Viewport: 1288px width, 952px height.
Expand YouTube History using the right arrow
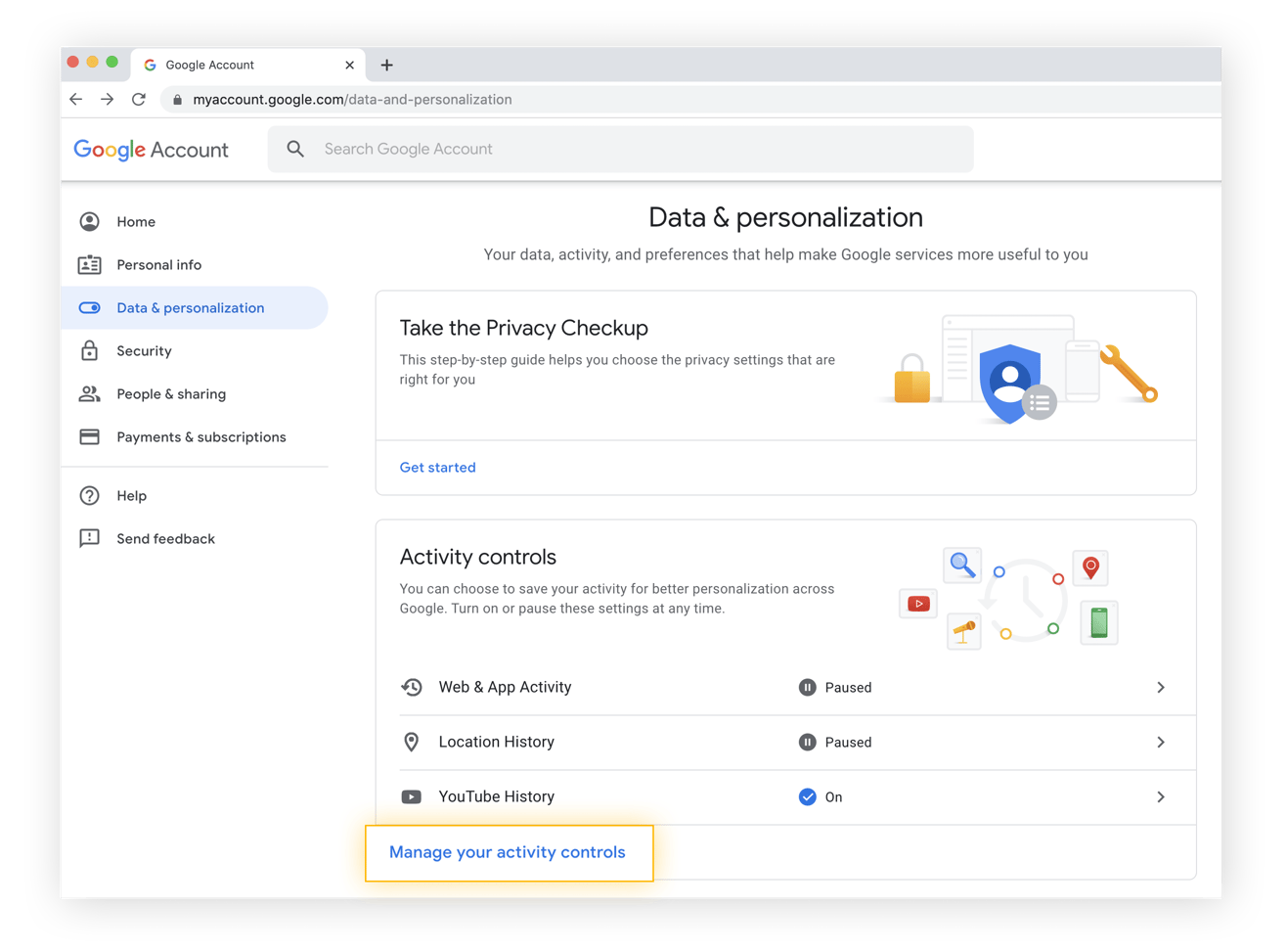coord(1161,796)
